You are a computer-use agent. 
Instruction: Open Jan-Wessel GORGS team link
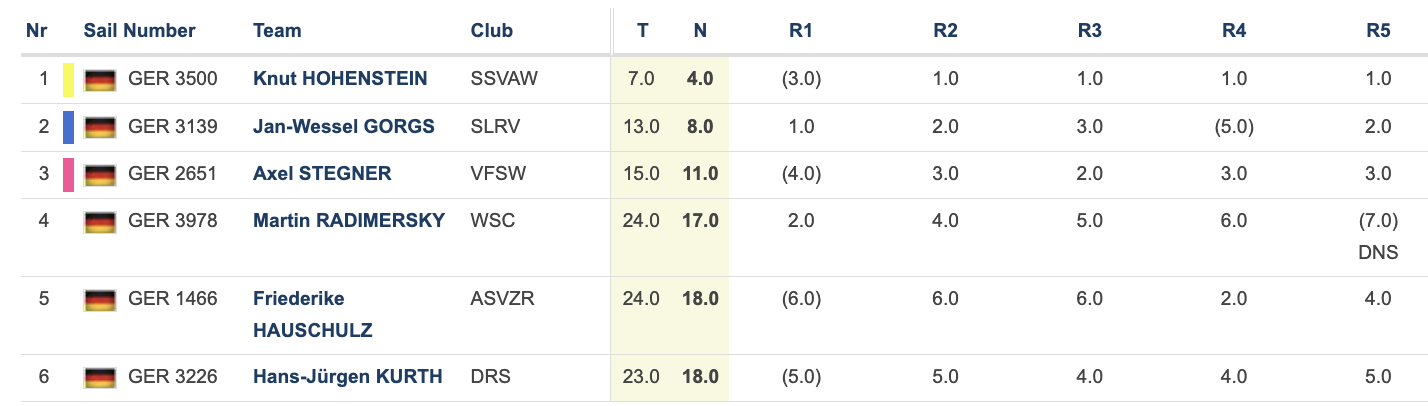point(344,127)
